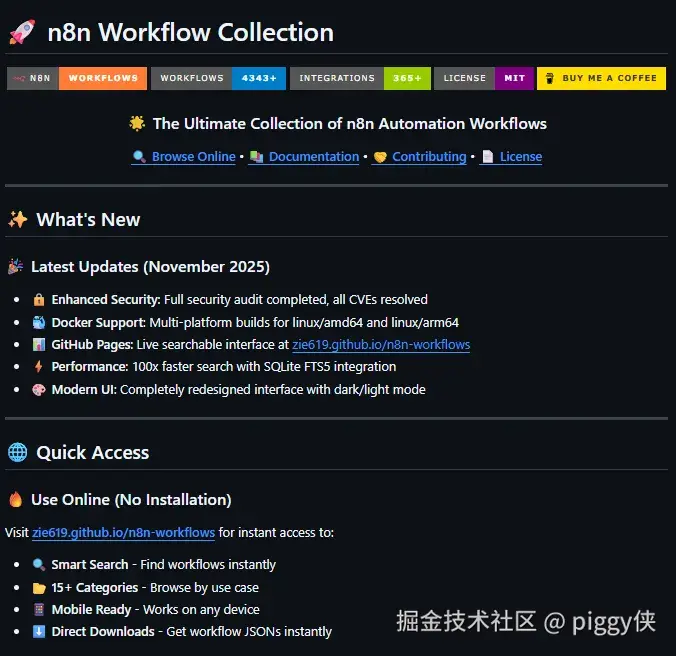This screenshot has width=676, height=656.
Task: Click the rocket emoji beside the title
Action: (x=22, y=32)
